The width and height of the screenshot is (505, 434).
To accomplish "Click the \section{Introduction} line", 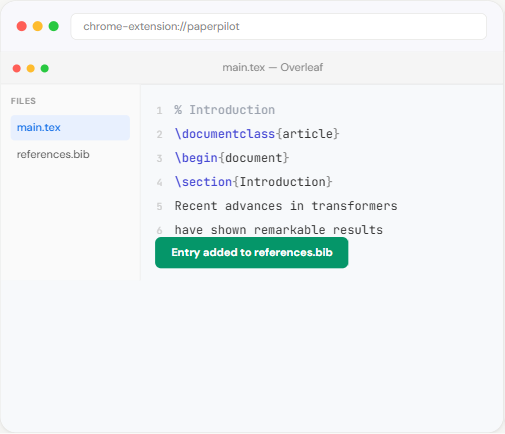I will click(x=254, y=182).
